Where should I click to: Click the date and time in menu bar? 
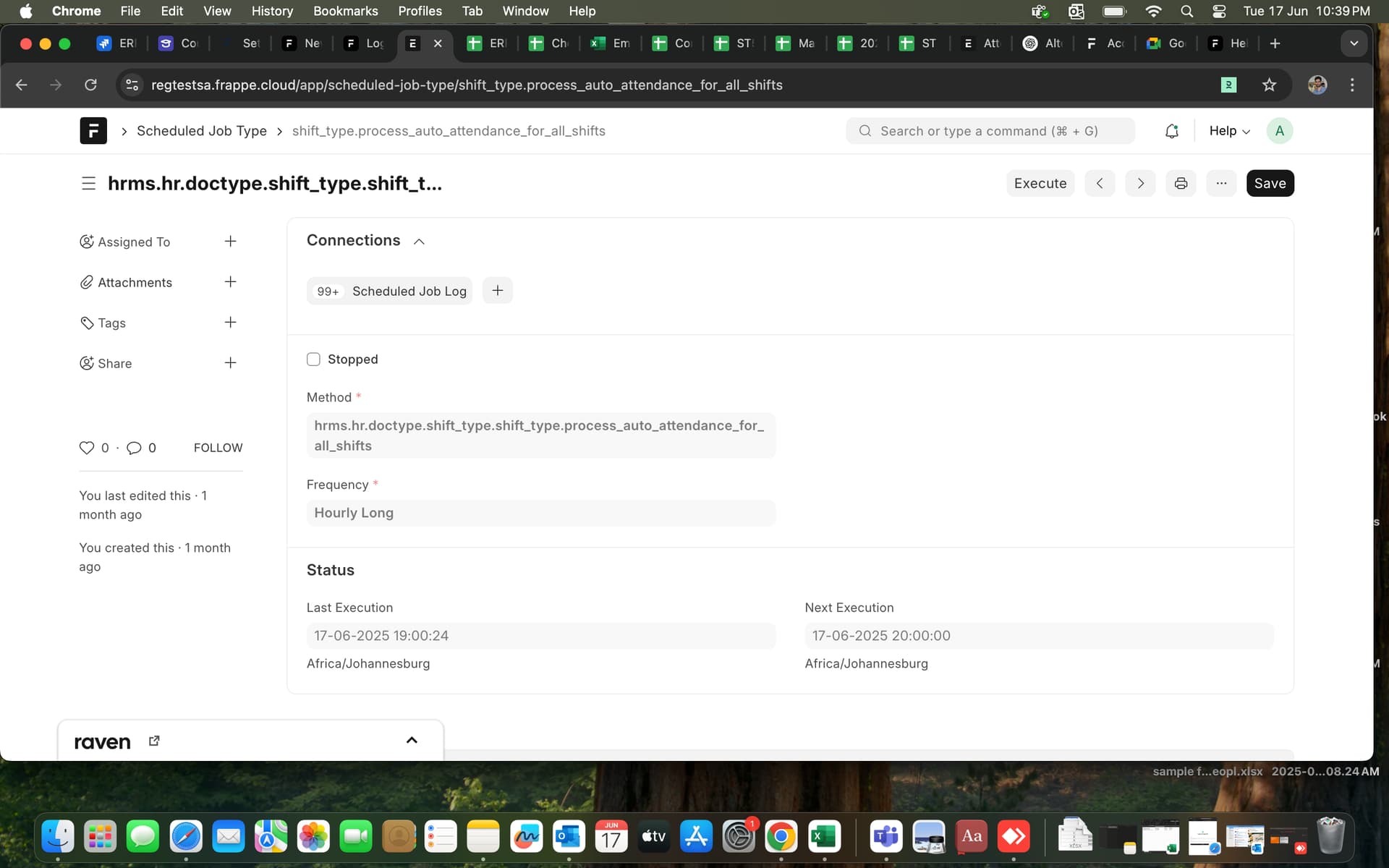tap(1306, 11)
